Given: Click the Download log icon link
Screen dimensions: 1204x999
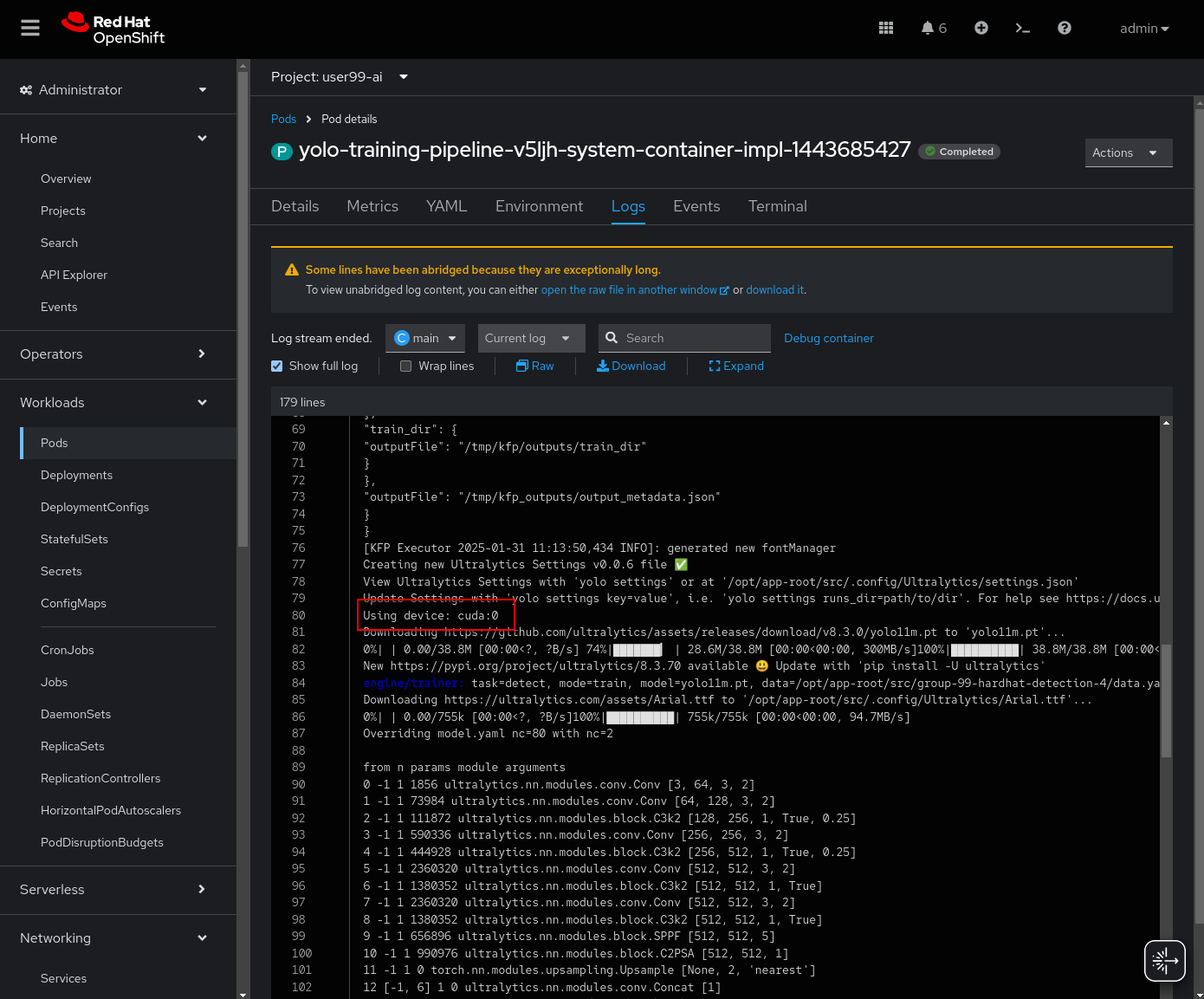Looking at the screenshot, I should [631, 366].
